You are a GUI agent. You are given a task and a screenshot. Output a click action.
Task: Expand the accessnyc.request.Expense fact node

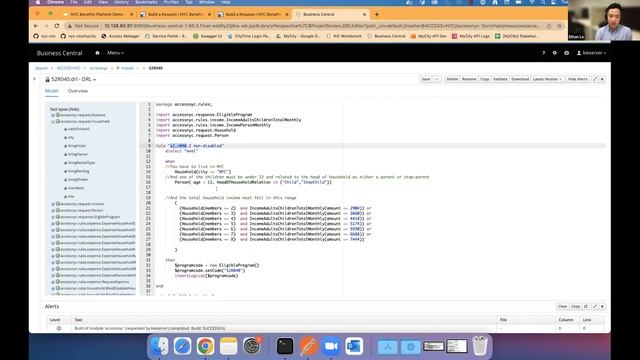tap(53, 115)
